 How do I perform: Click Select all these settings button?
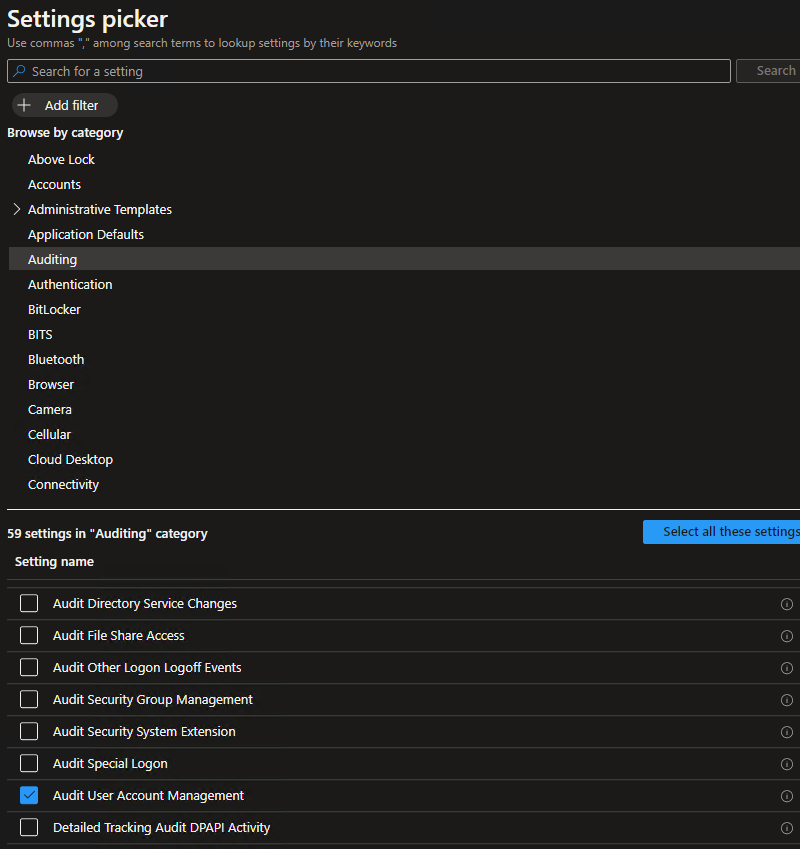tap(723, 532)
